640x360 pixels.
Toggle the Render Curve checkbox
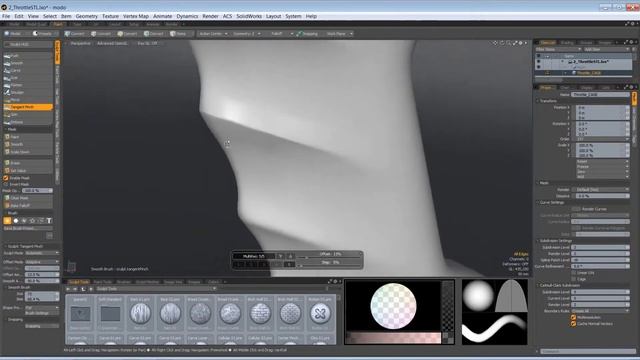coord(576,209)
